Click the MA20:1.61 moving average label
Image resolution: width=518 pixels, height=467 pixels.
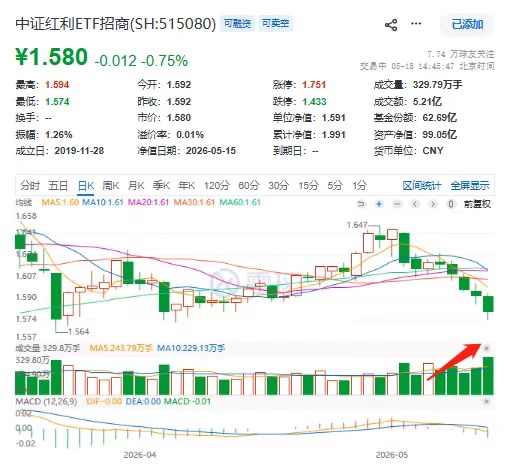tap(149, 202)
